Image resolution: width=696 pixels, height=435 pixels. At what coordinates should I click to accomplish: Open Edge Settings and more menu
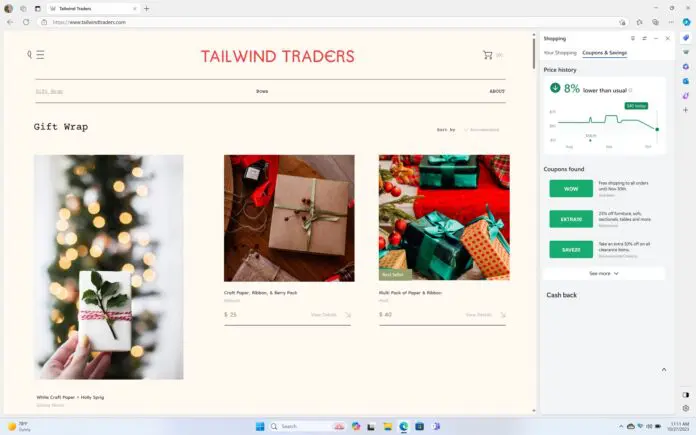click(671, 22)
